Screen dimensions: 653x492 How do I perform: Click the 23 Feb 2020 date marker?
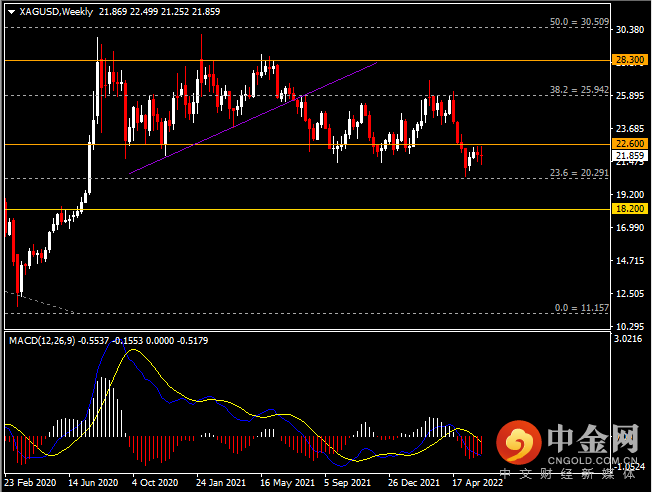(30, 483)
